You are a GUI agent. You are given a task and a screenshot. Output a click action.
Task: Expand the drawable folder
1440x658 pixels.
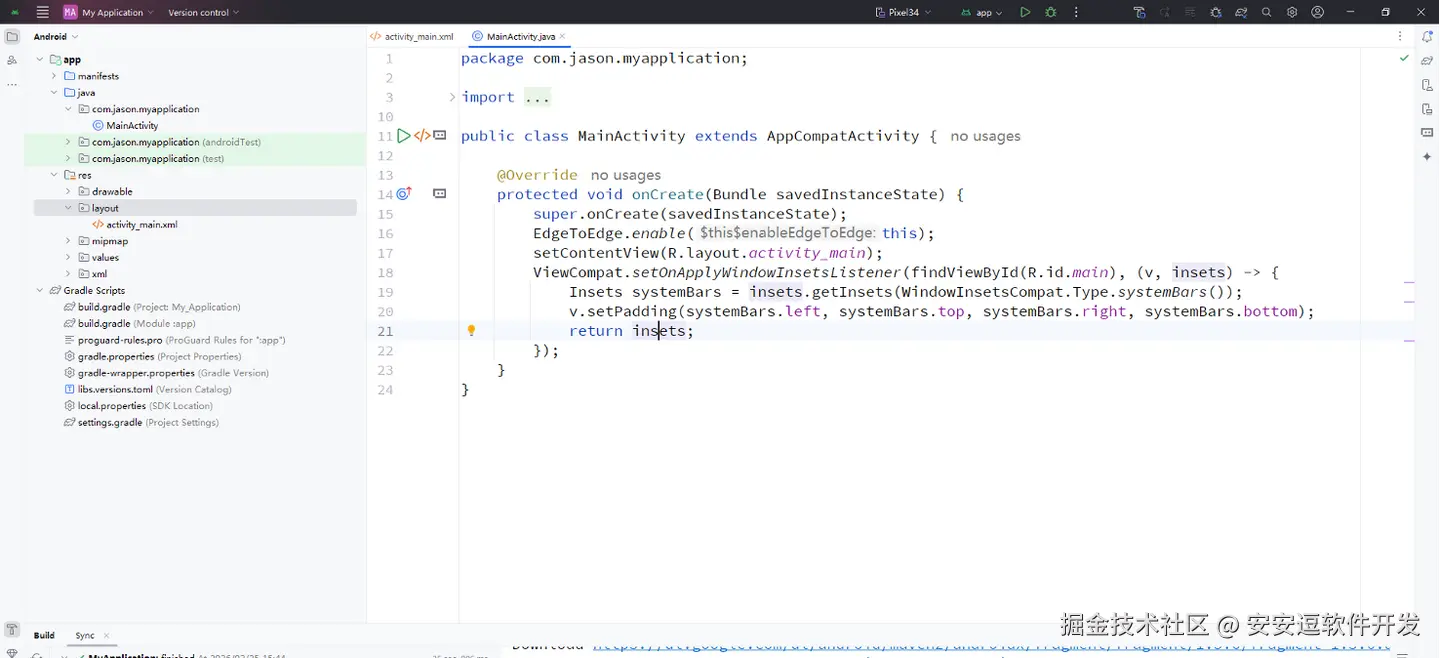pyautogui.click(x=69, y=191)
